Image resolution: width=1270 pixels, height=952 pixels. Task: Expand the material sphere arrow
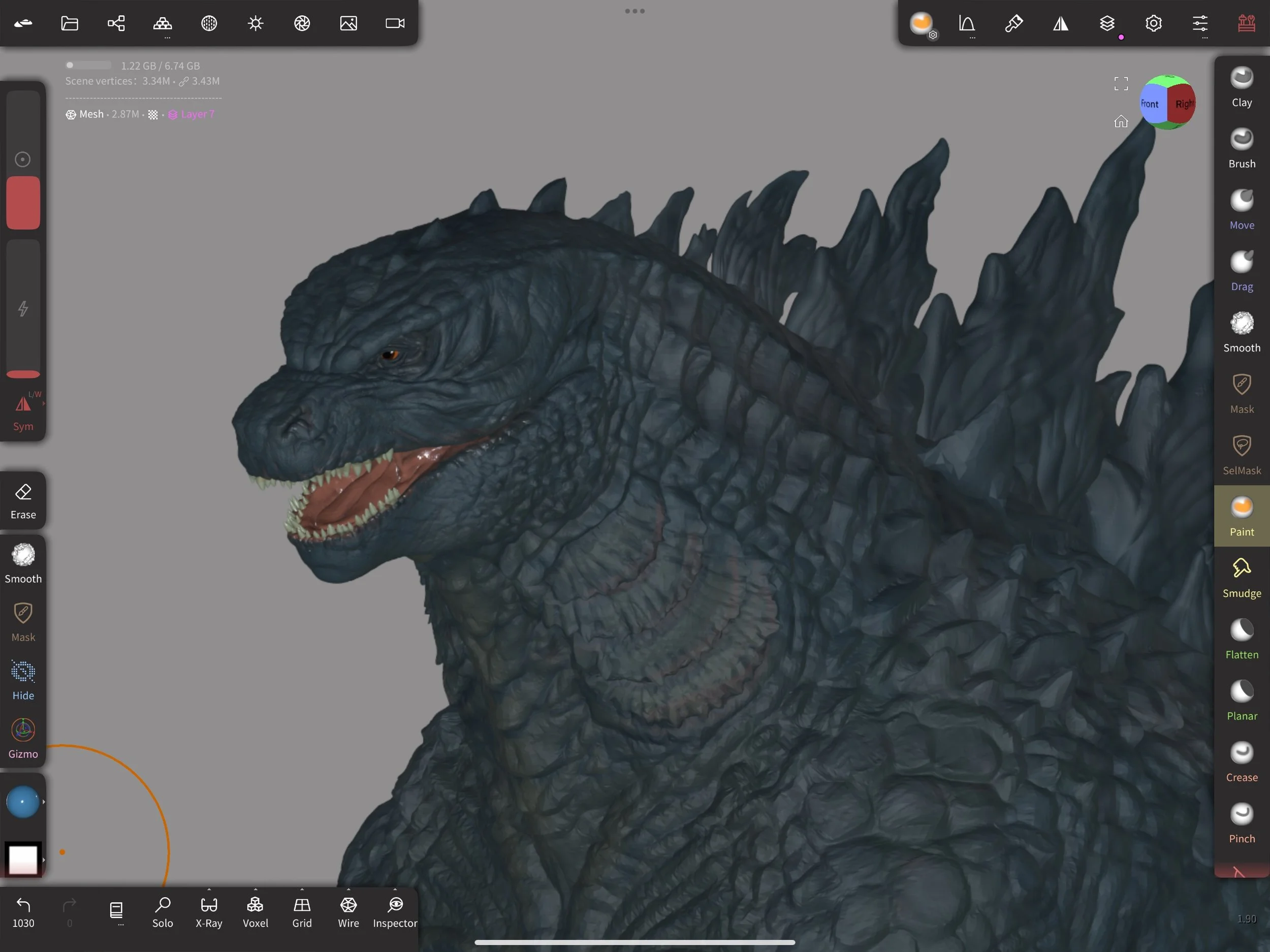44,802
